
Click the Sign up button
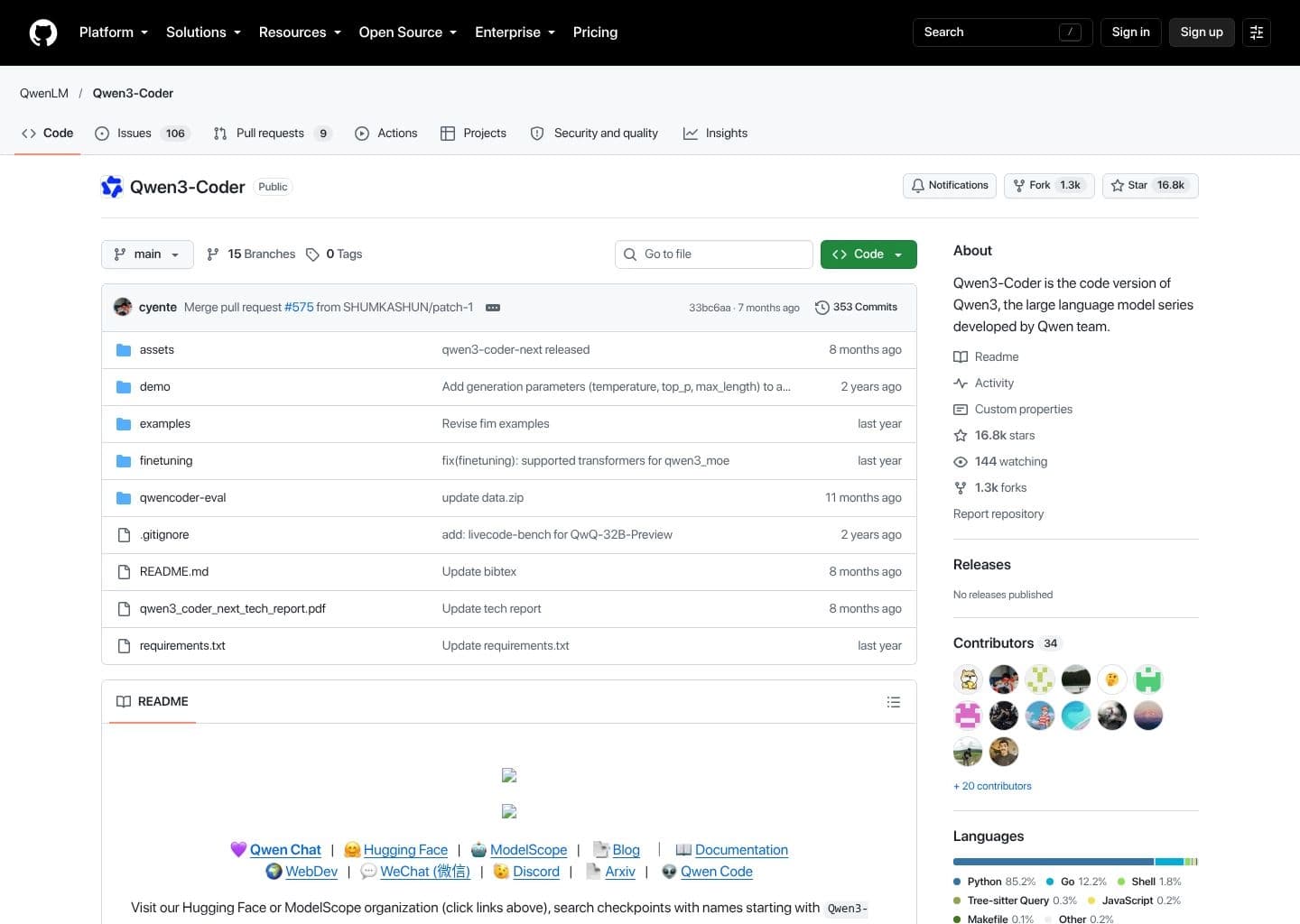click(x=1202, y=32)
